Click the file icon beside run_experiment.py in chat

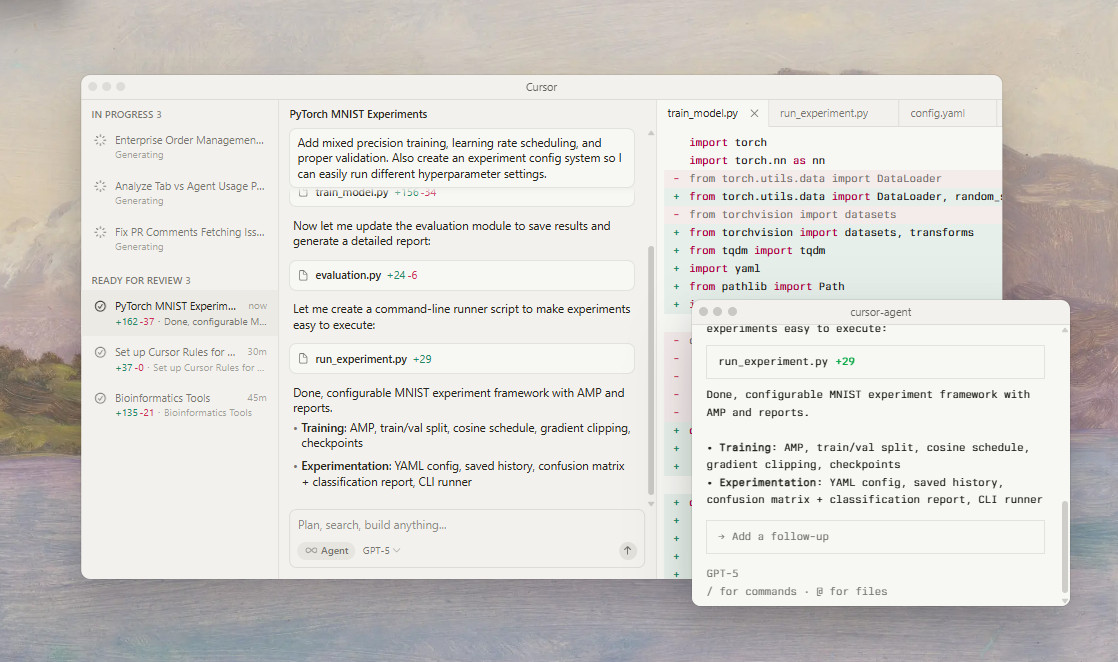pos(304,359)
